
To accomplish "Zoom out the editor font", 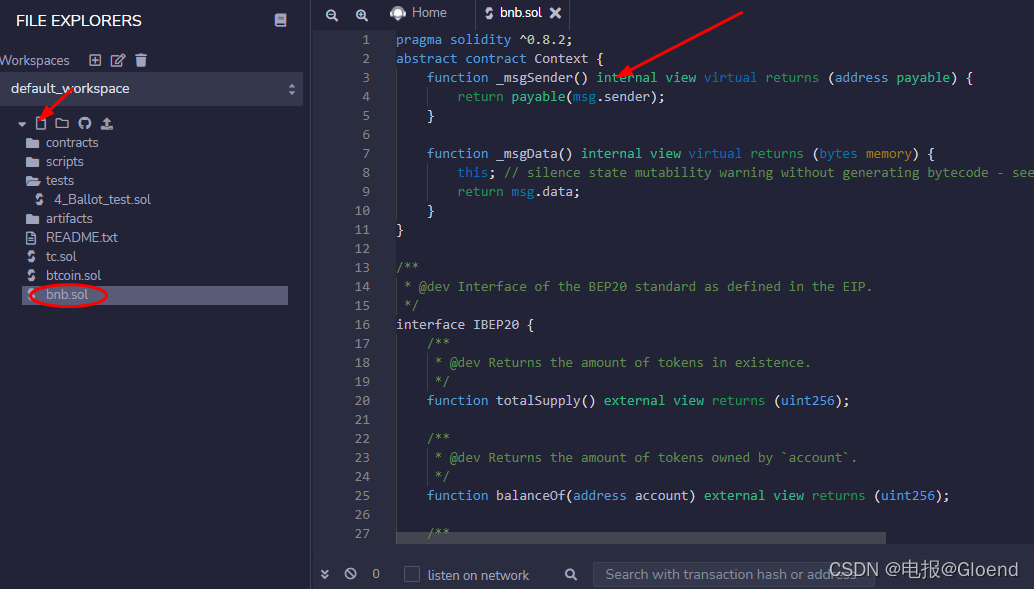I will pos(332,15).
